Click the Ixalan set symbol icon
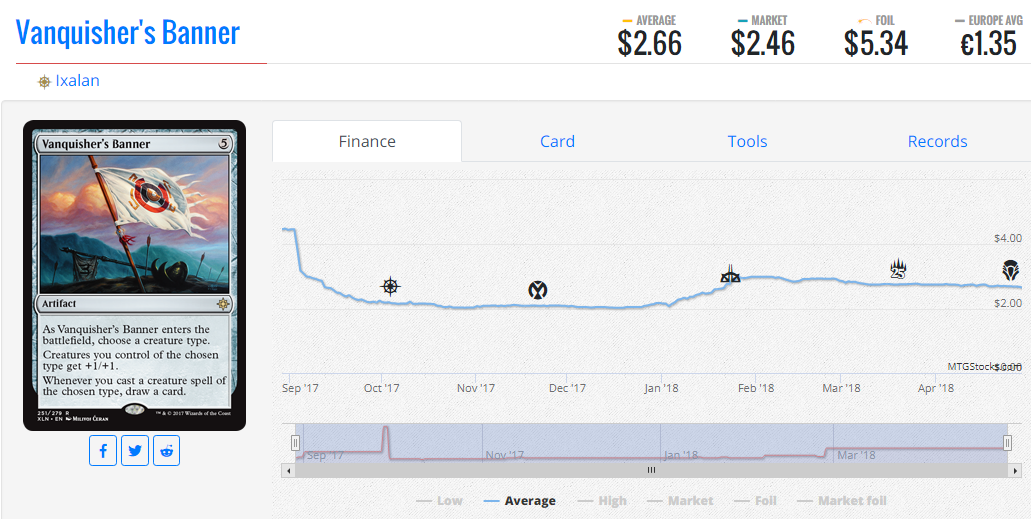 pos(44,82)
